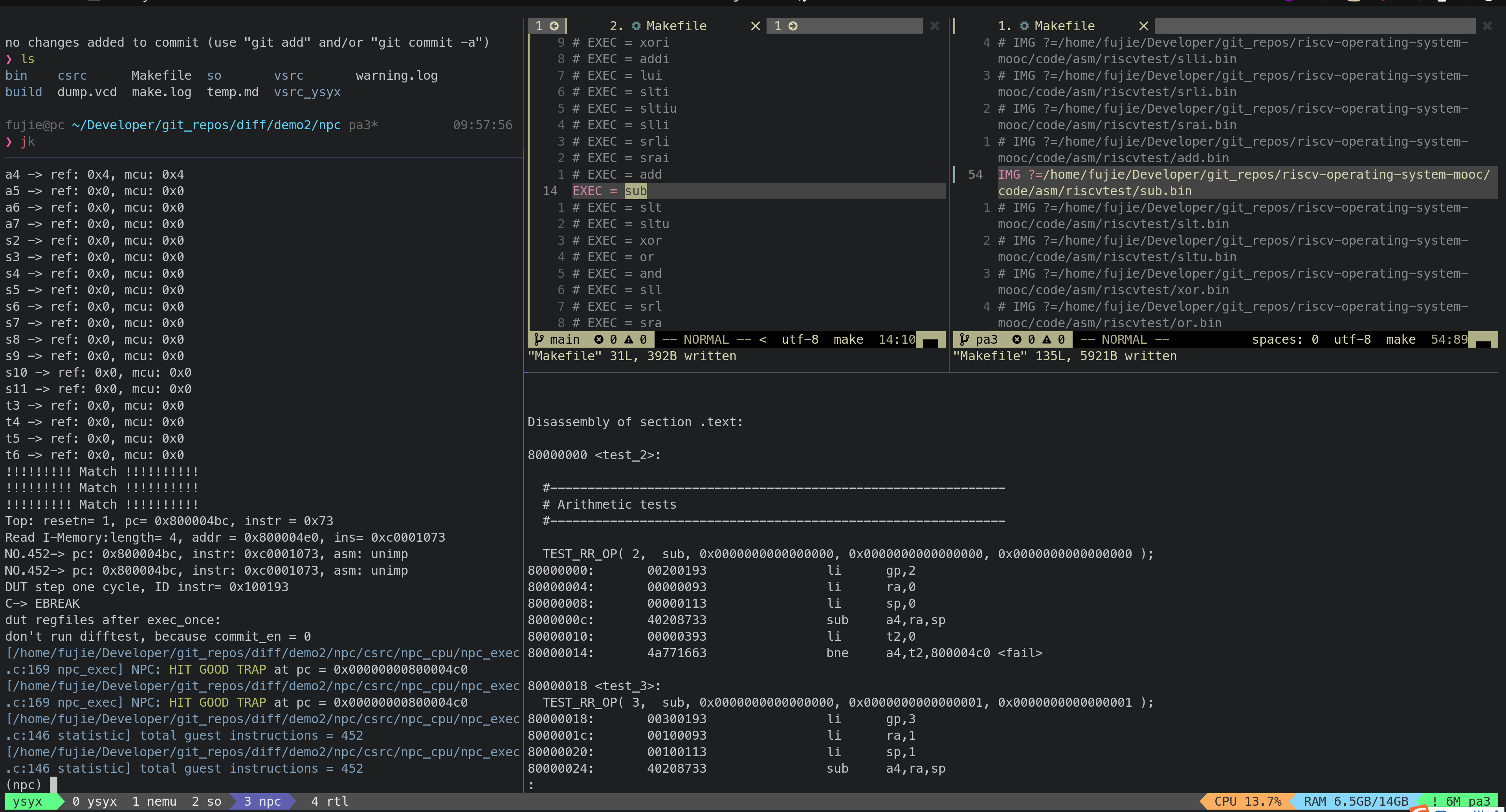Switch to tmux window '4 rtl'
This screenshot has height=812, width=1506.
pos(330,801)
